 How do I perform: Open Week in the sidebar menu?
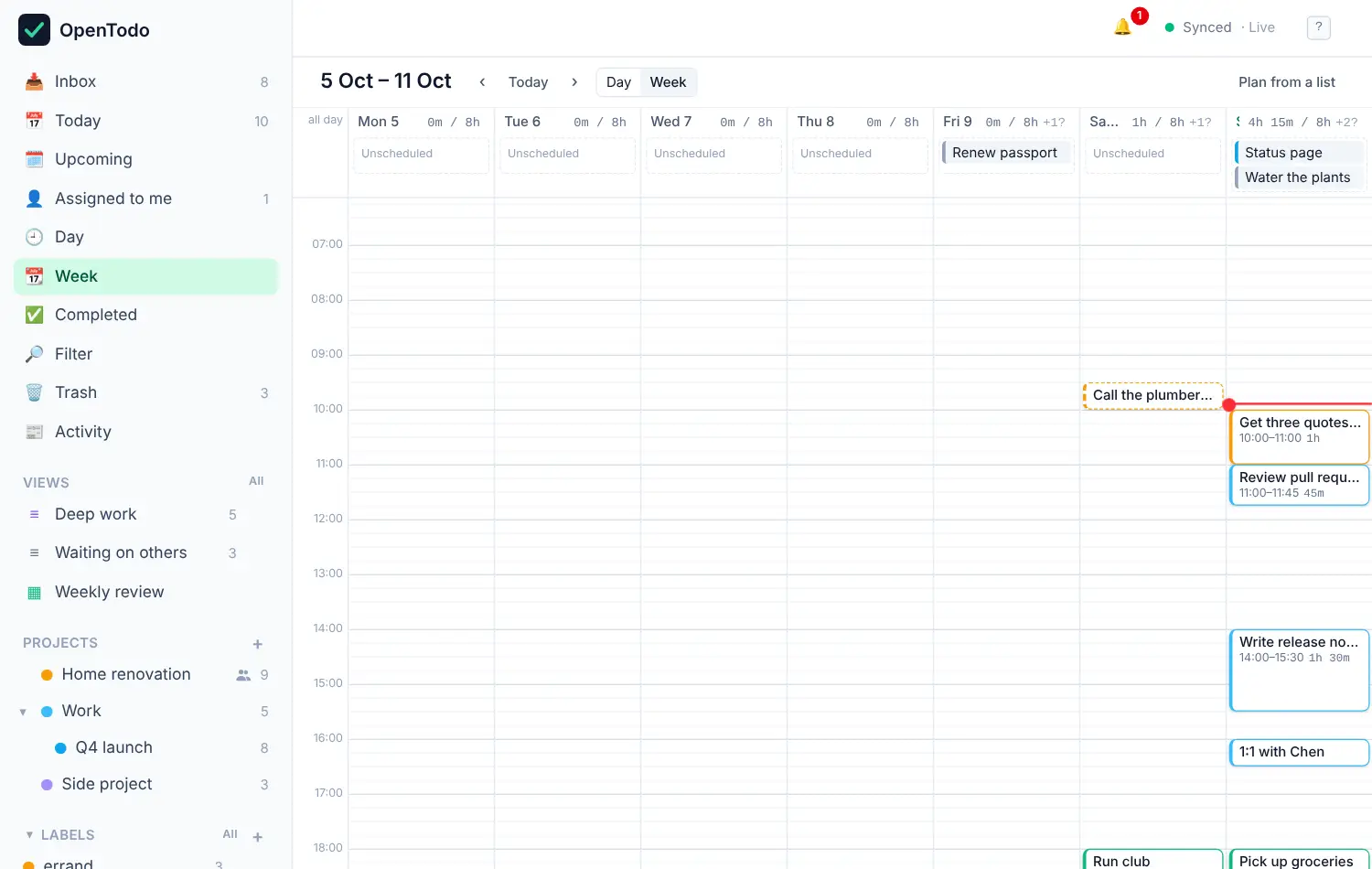pos(146,276)
